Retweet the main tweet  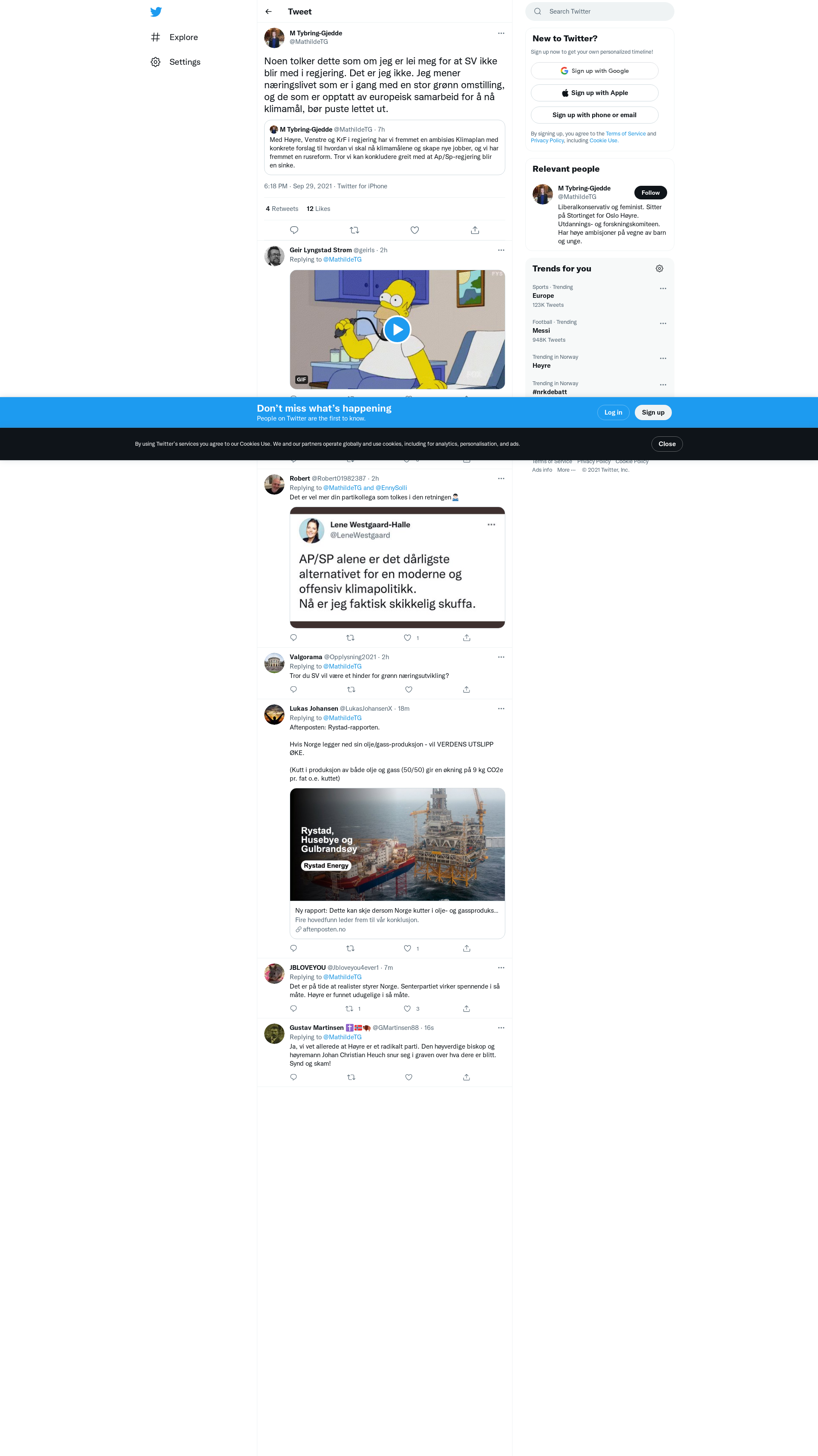click(354, 230)
